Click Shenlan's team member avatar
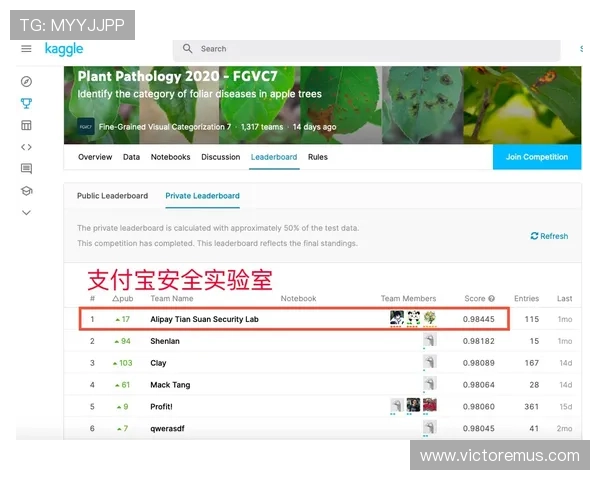The image size is (600, 480). tap(430, 340)
